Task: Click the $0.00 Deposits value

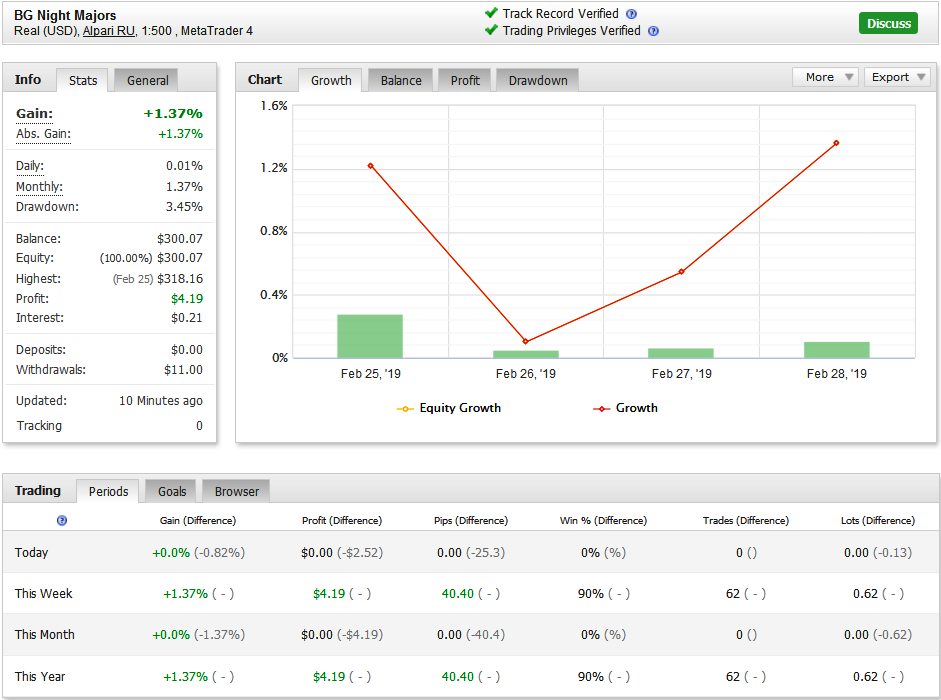Action: (187, 349)
